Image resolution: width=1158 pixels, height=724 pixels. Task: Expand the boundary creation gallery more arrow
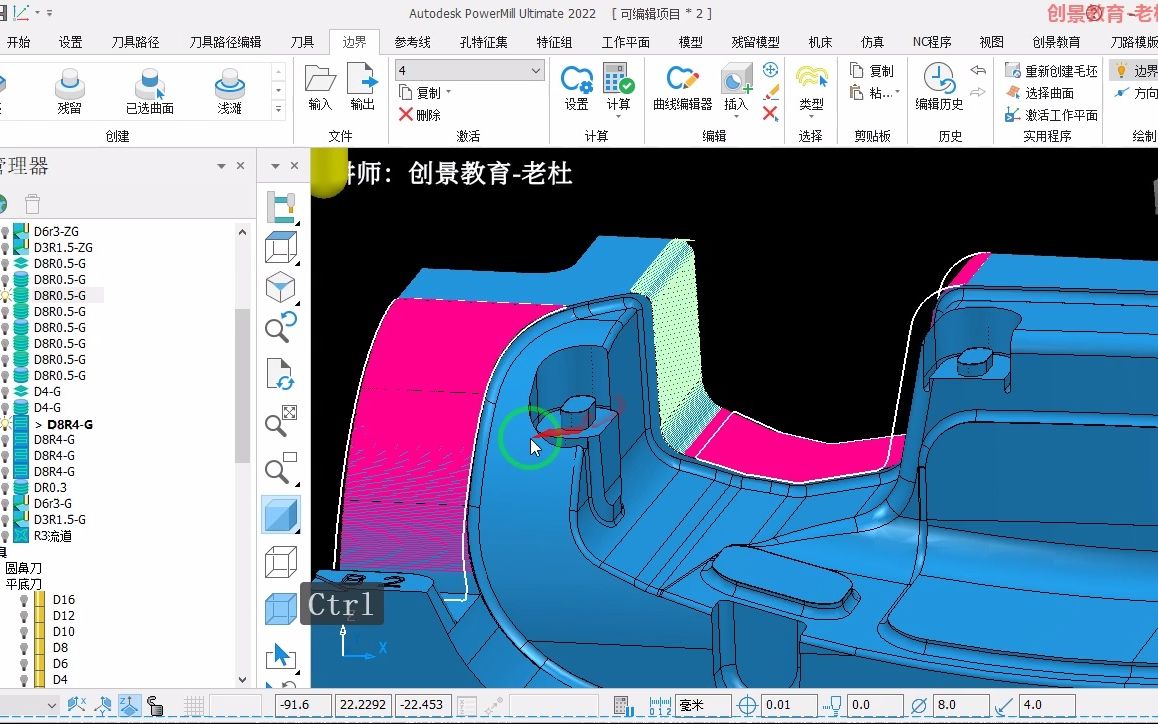(278, 109)
